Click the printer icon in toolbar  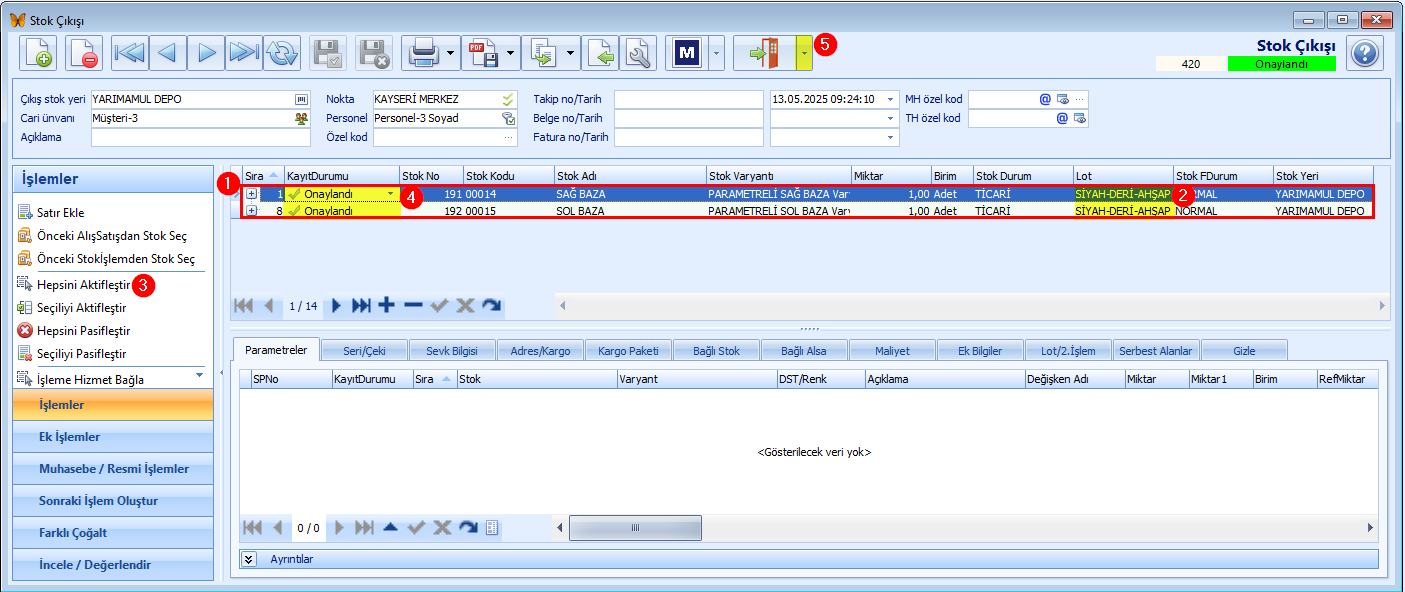pos(423,53)
